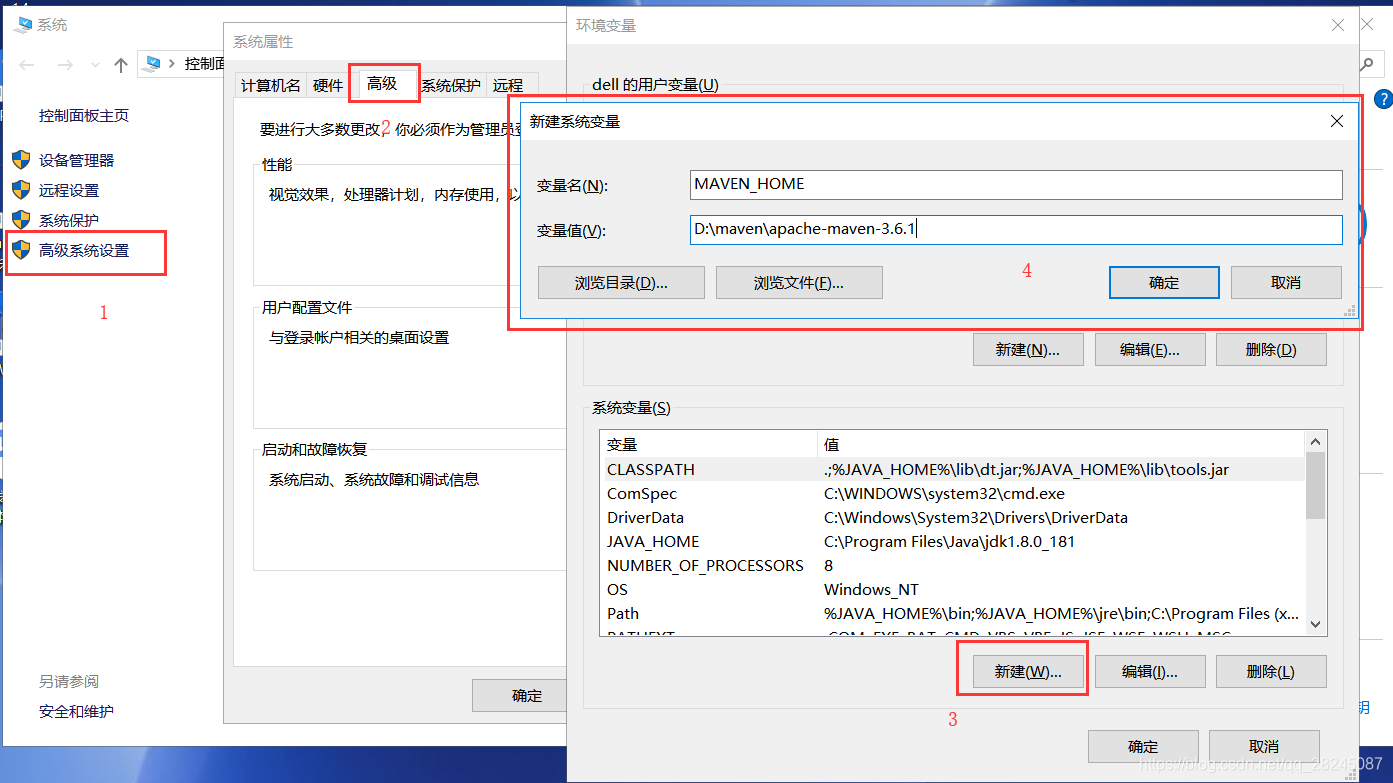
Task: Switch to 系统保护 tab
Action: (x=450, y=86)
